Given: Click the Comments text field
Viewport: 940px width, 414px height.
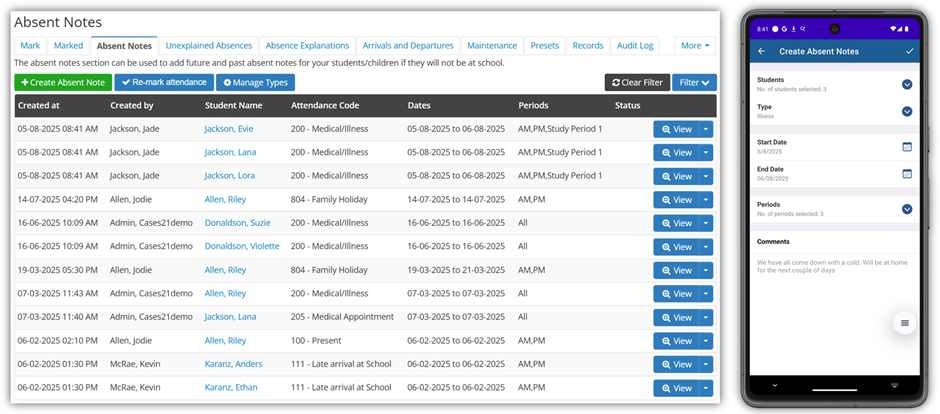Looking at the screenshot, I should [x=834, y=266].
